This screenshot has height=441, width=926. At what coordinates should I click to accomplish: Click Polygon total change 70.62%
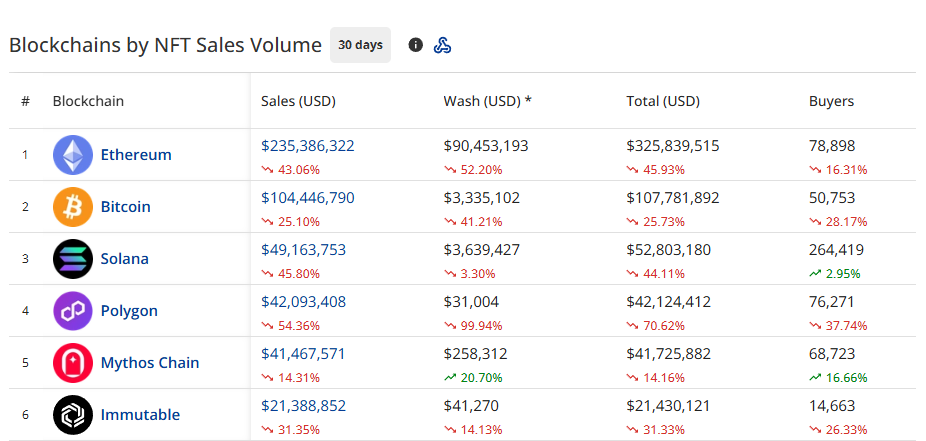(656, 326)
